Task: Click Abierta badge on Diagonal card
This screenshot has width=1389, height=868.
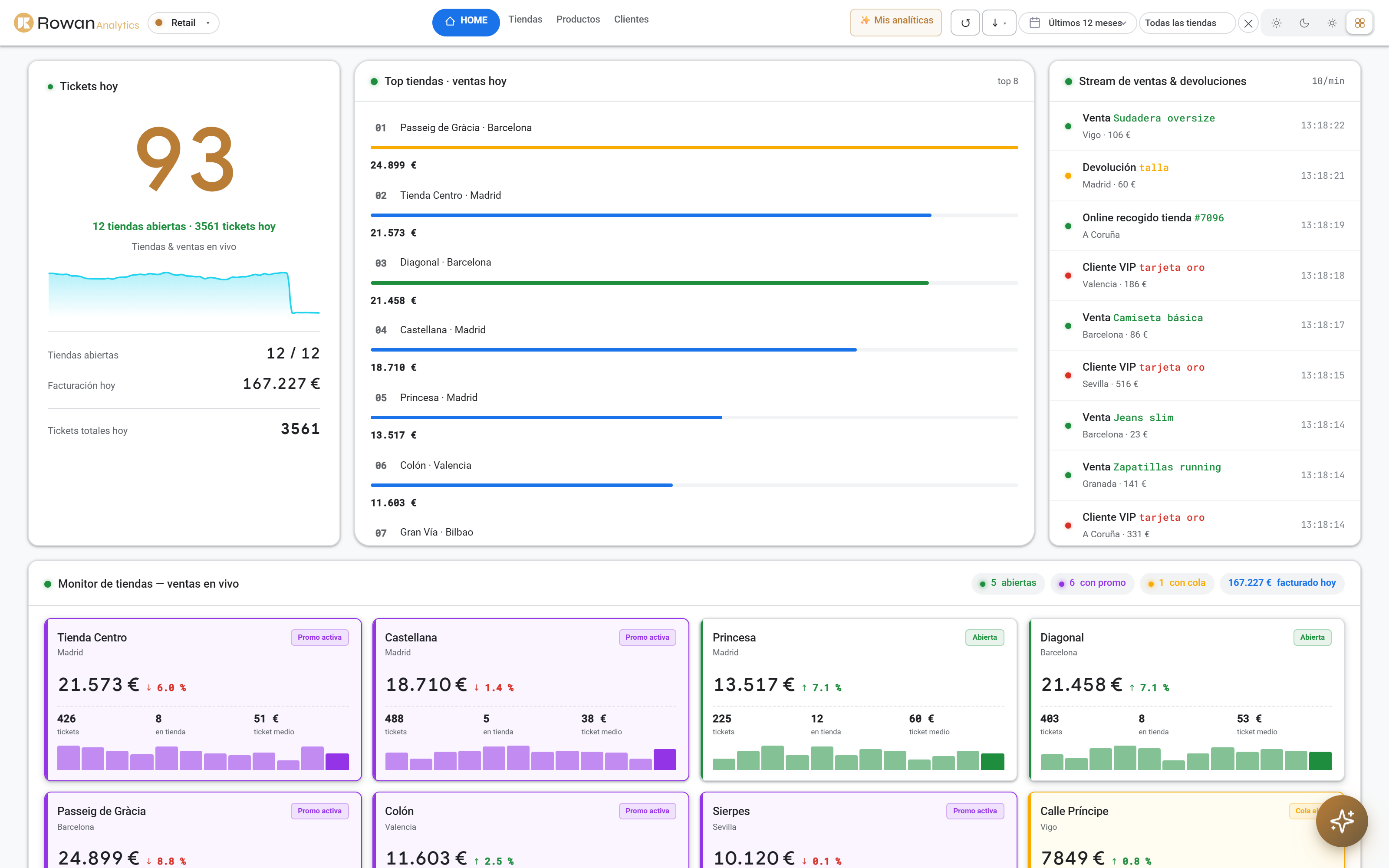Action: tap(1312, 637)
